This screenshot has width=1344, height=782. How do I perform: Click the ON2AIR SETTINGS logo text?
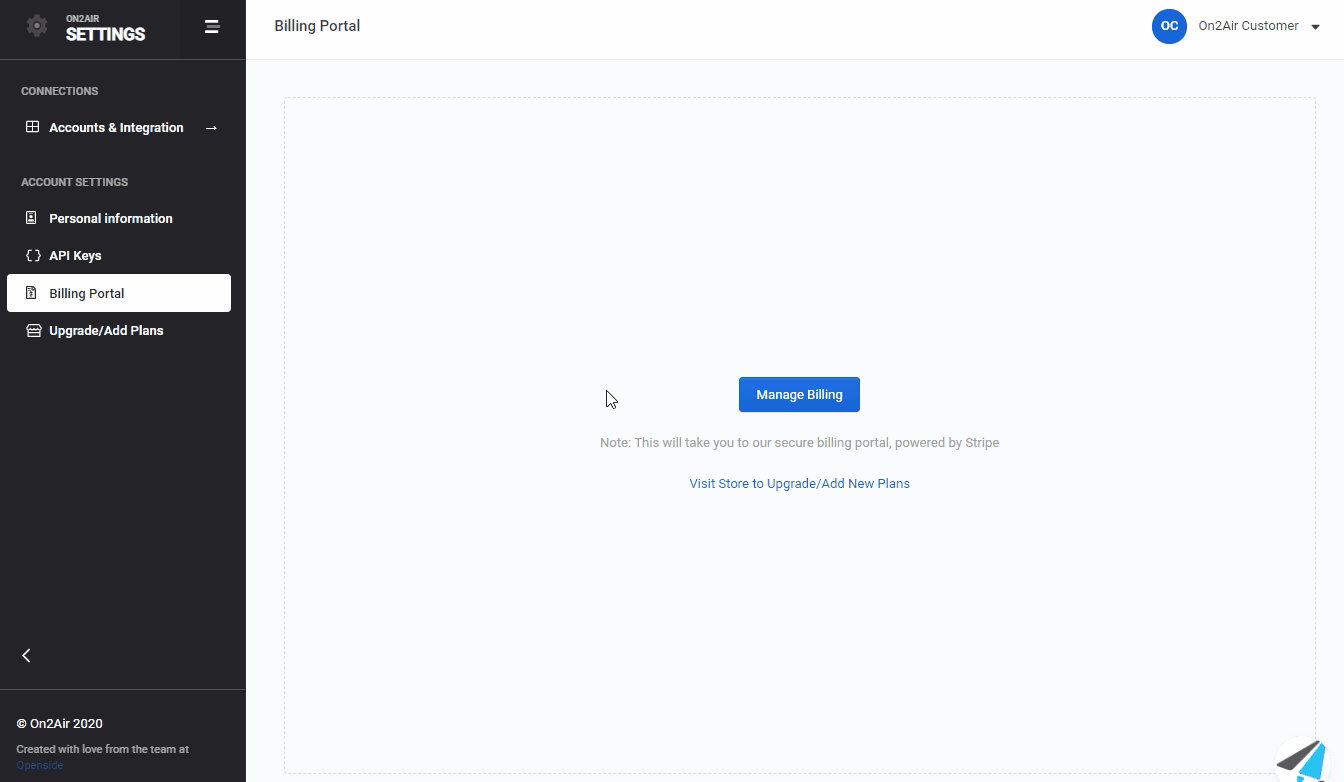pyautogui.click(x=105, y=29)
